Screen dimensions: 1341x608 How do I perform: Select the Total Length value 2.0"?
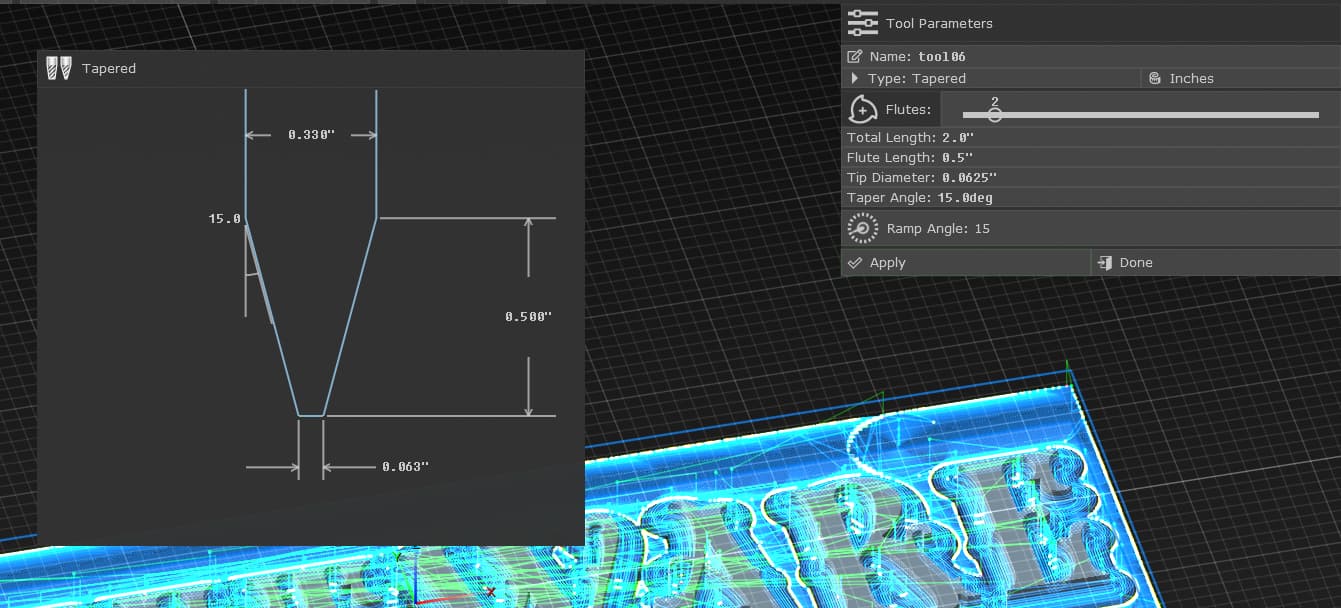pos(957,138)
